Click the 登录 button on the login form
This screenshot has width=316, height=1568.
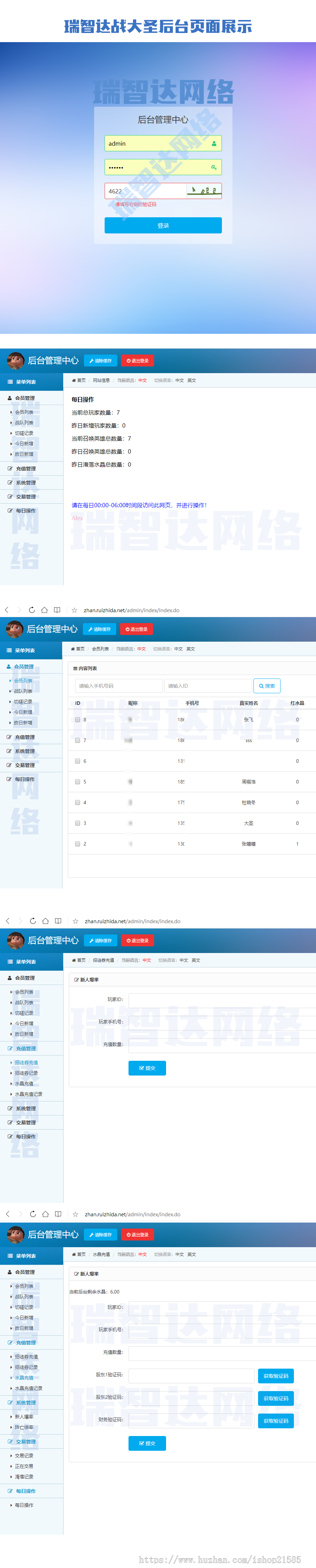163,225
